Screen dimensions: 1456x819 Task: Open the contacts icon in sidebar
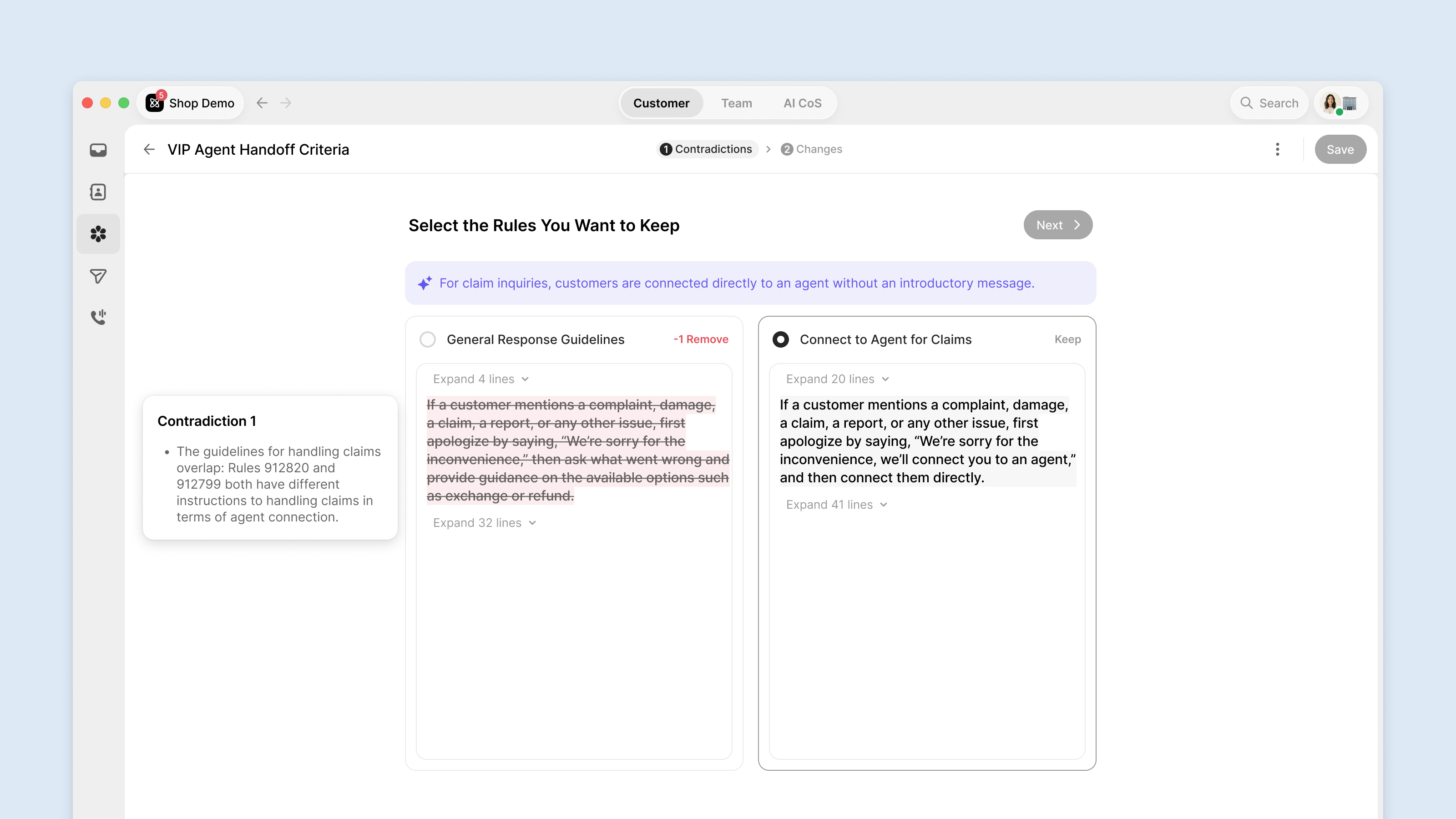(x=98, y=192)
